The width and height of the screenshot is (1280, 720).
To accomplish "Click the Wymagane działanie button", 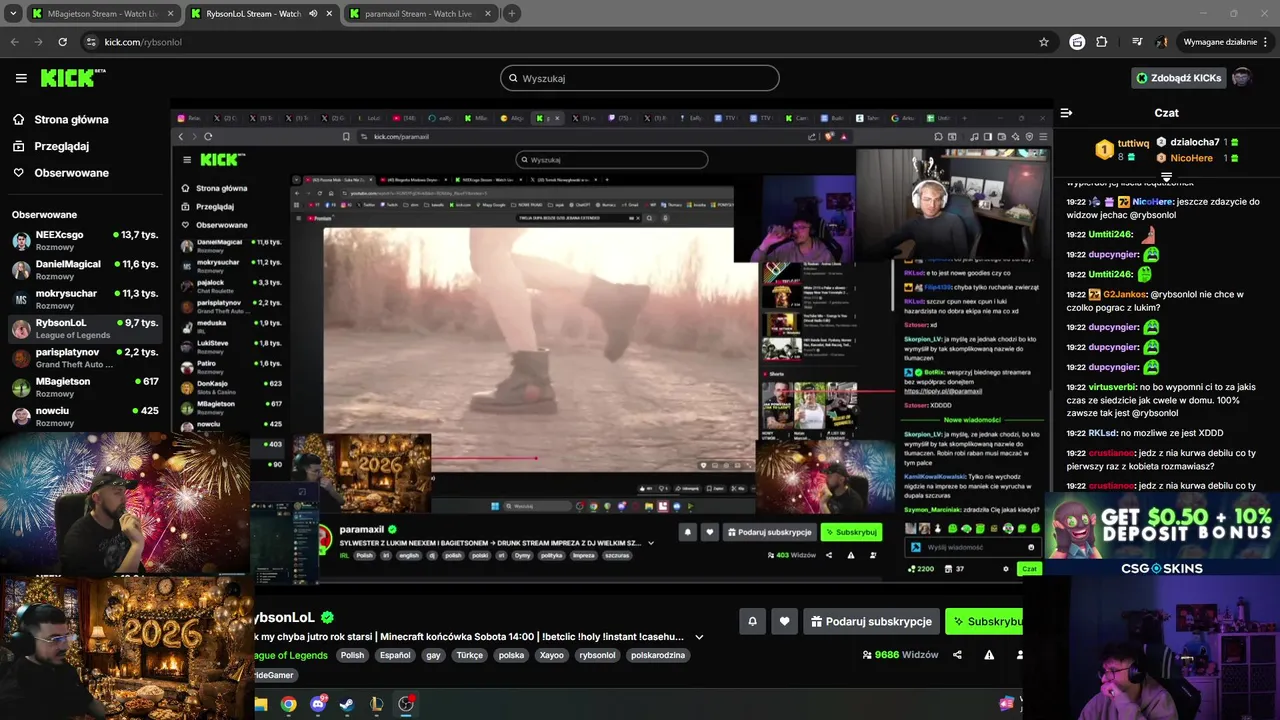I will point(1225,42).
